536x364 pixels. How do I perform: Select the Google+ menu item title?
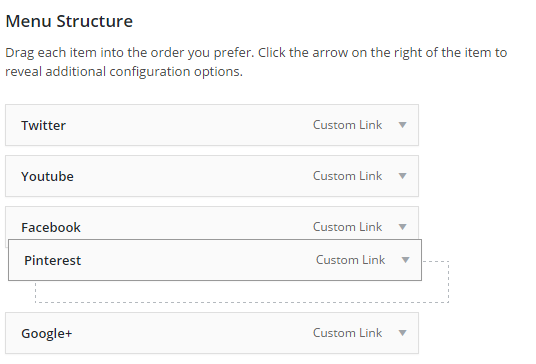(47, 334)
